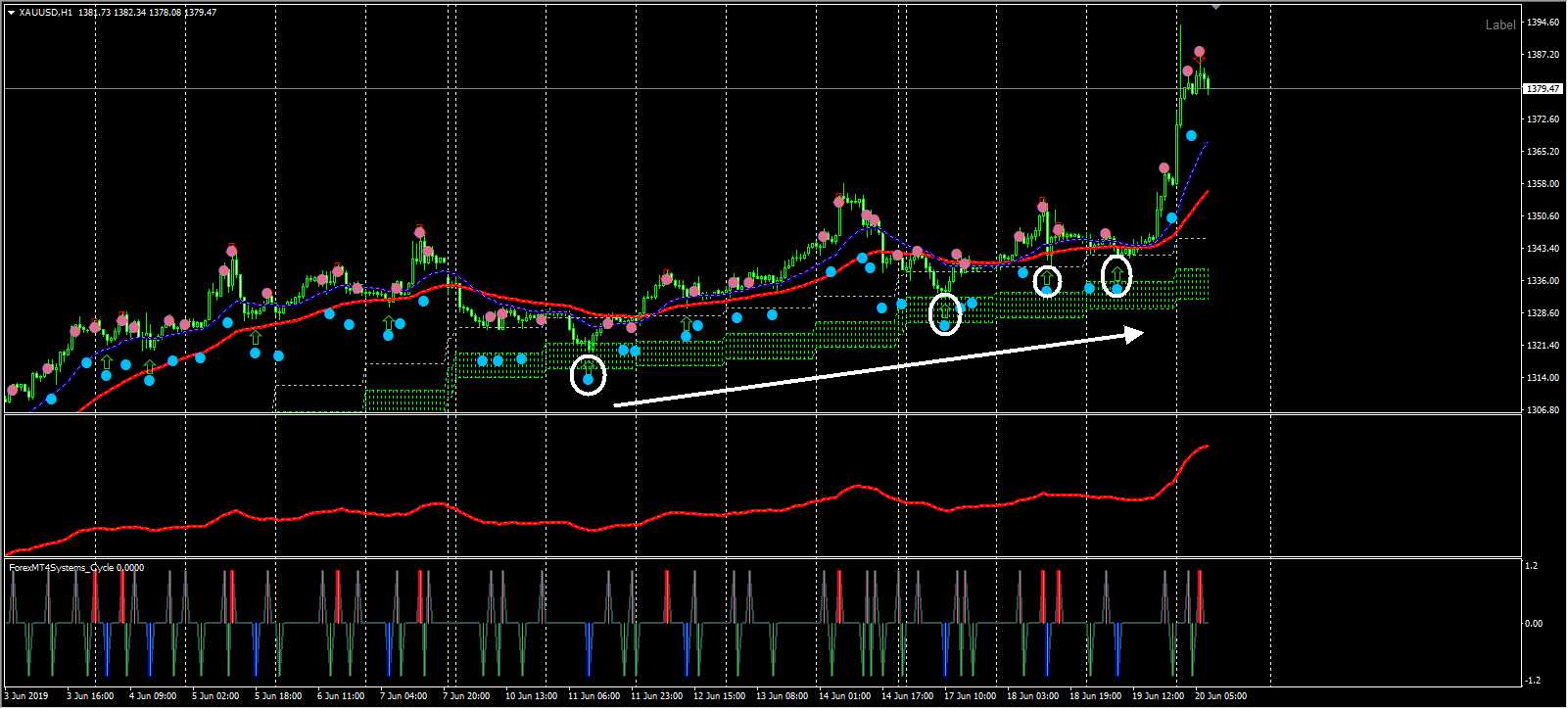Click the 14 Jun 17:00 time label
The height and width of the screenshot is (709, 1568).
coord(907,696)
